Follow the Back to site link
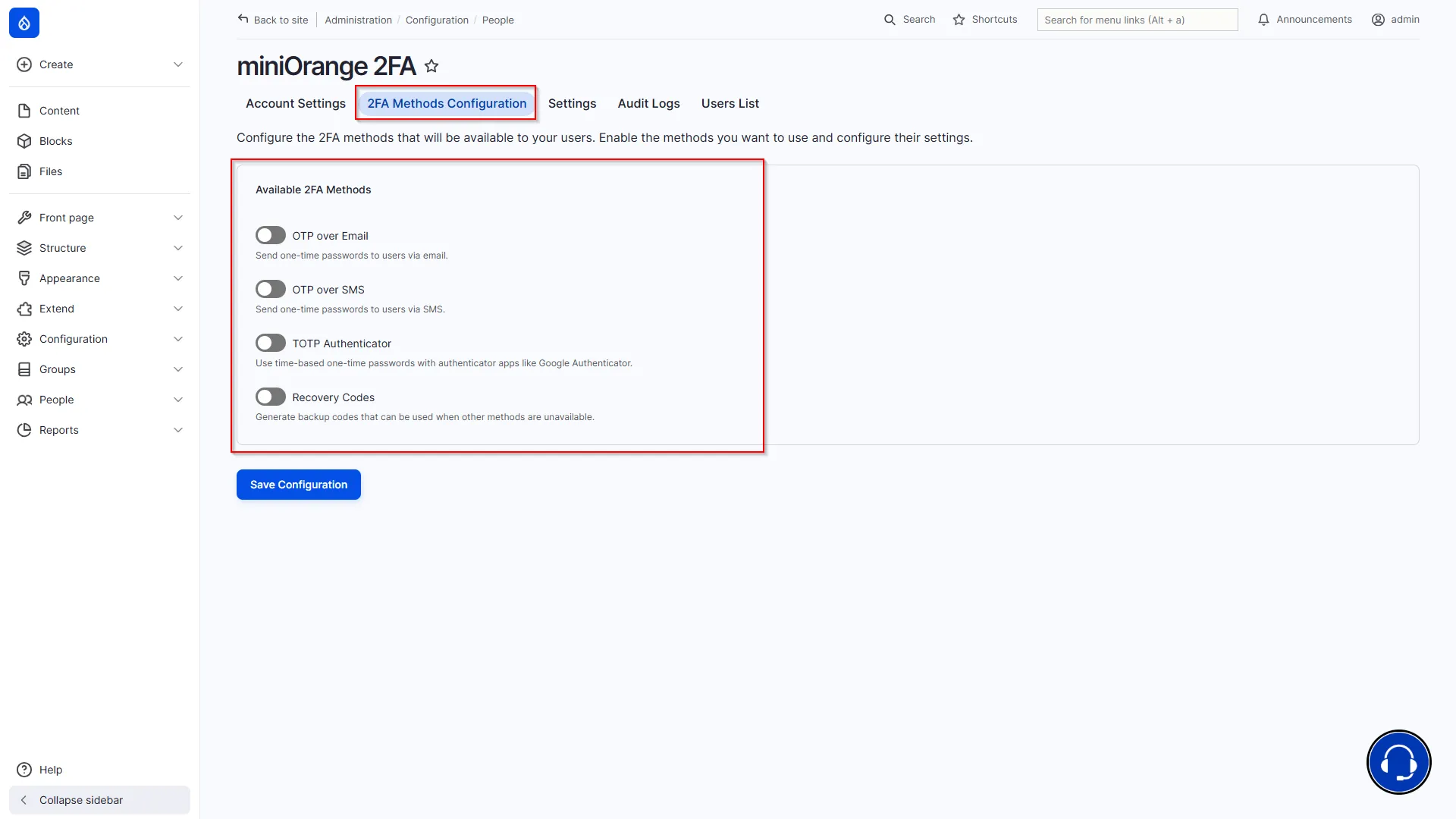Image resolution: width=1456 pixels, height=819 pixels. tap(273, 20)
